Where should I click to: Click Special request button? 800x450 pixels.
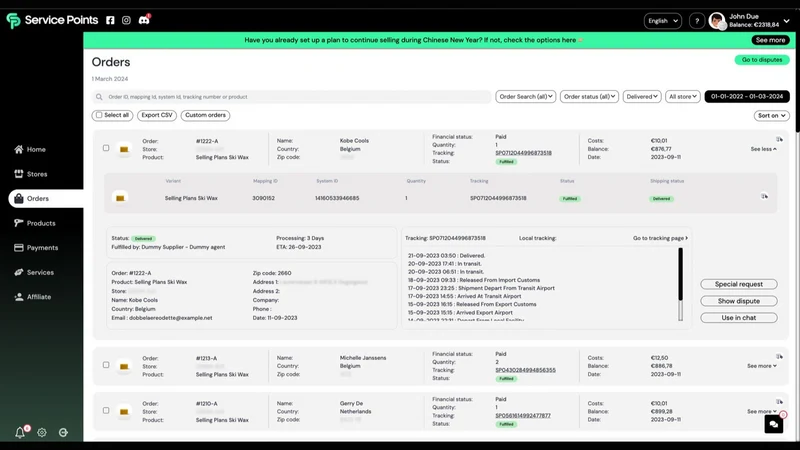[738, 284]
